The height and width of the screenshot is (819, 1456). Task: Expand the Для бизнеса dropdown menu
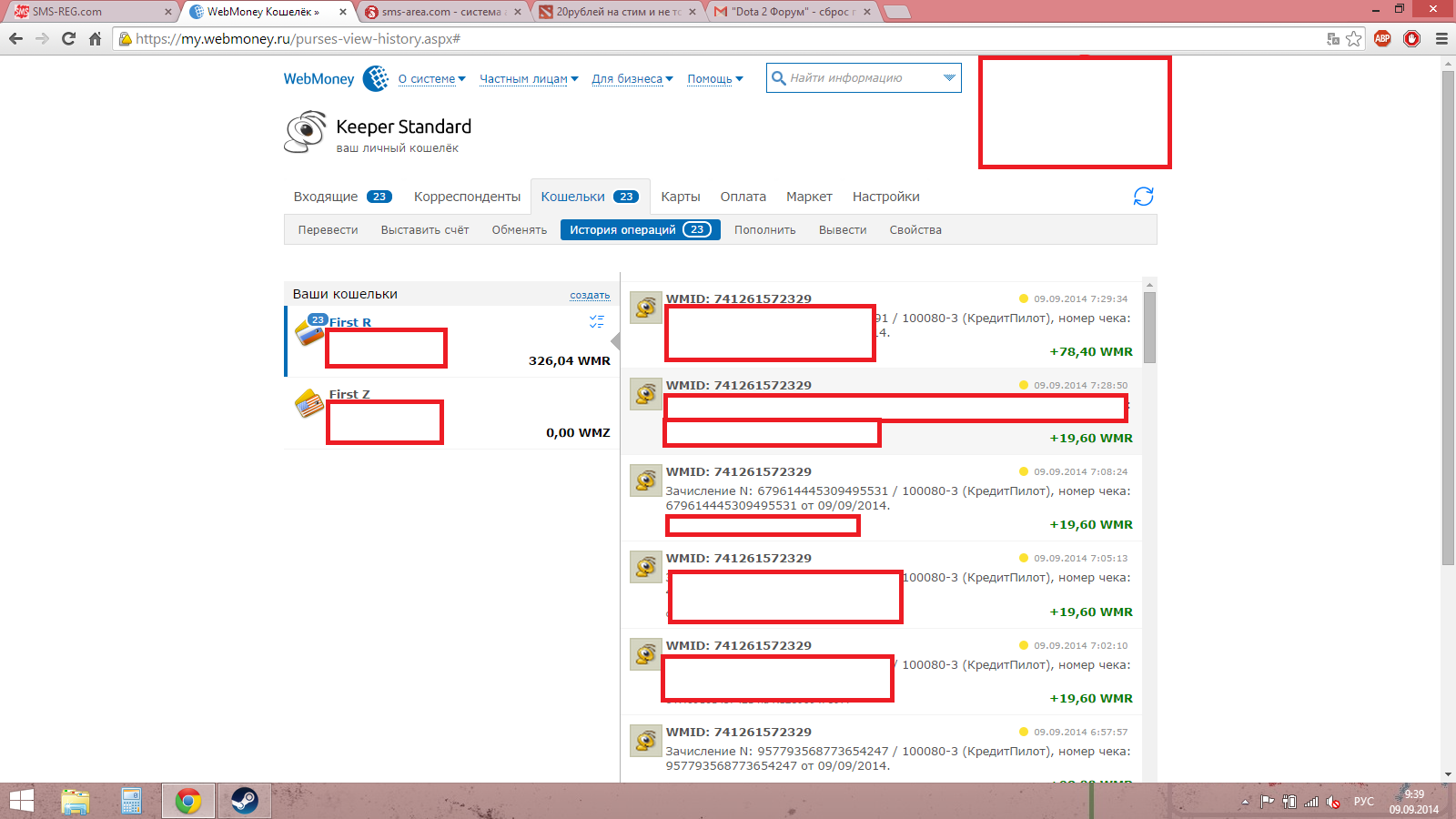632,79
